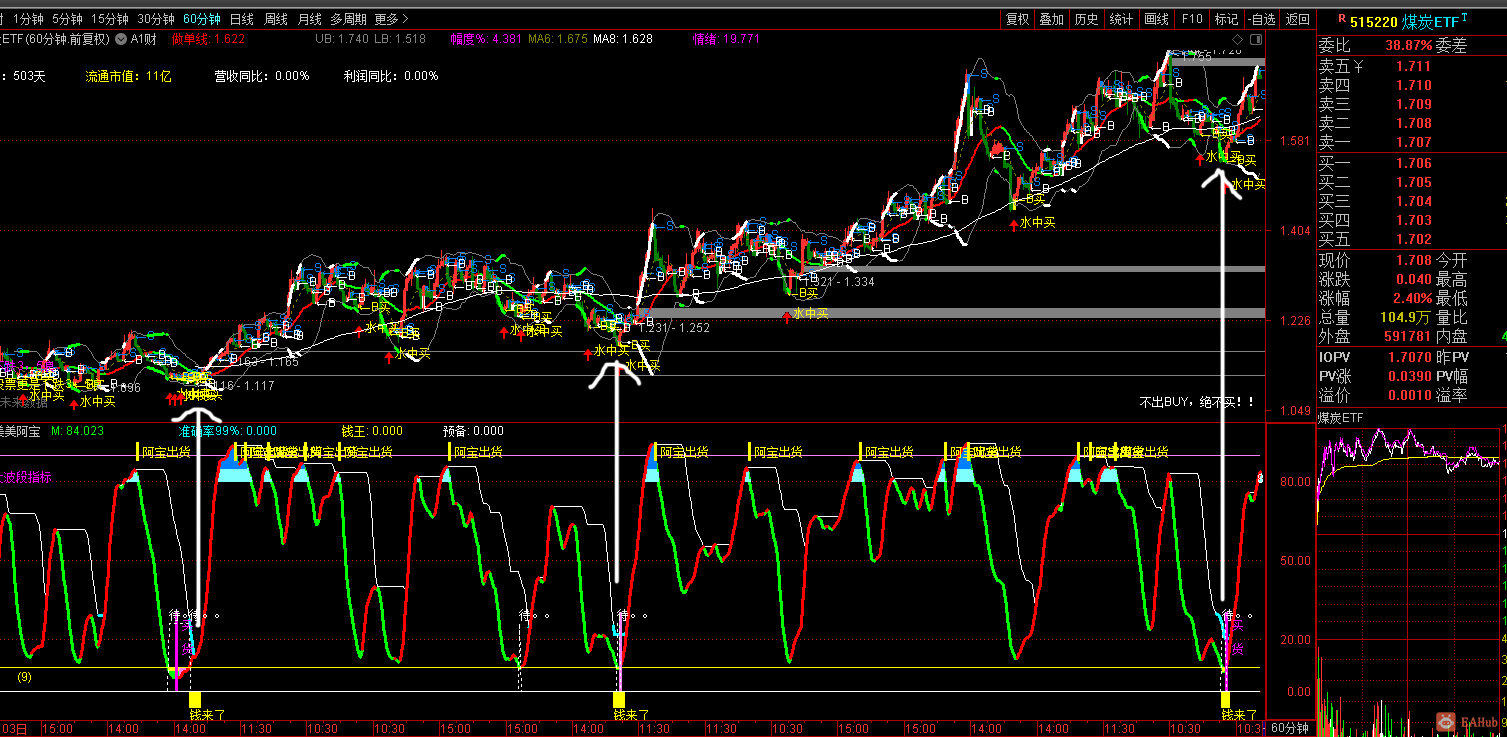1507x737 pixels.
Task: Click the 外盘 591781 value
Action: (1407, 337)
